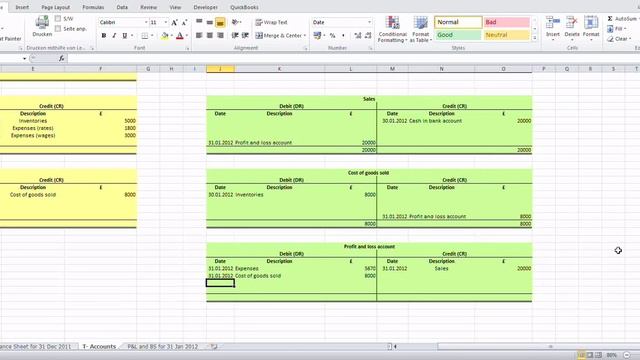The width and height of the screenshot is (640, 360).
Task: Open the Fill button
Action: (616, 29)
